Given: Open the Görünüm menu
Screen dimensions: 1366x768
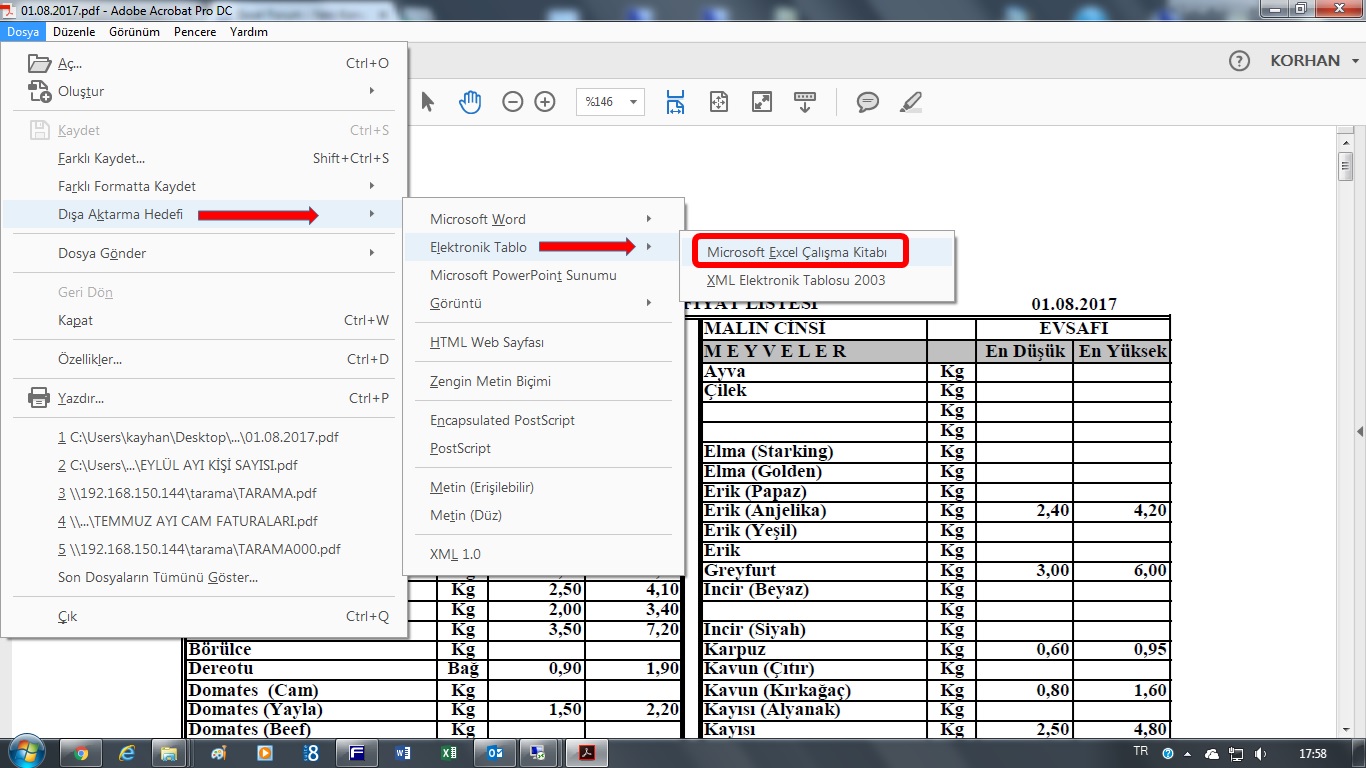Looking at the screenshot, I should pyautogui.click(x=134, y=32).
